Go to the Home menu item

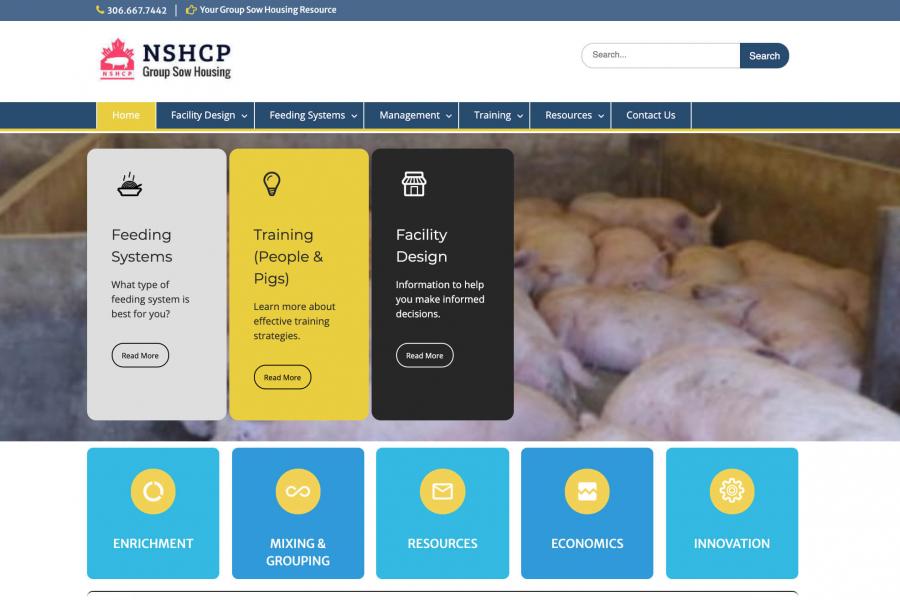point(126,115)
